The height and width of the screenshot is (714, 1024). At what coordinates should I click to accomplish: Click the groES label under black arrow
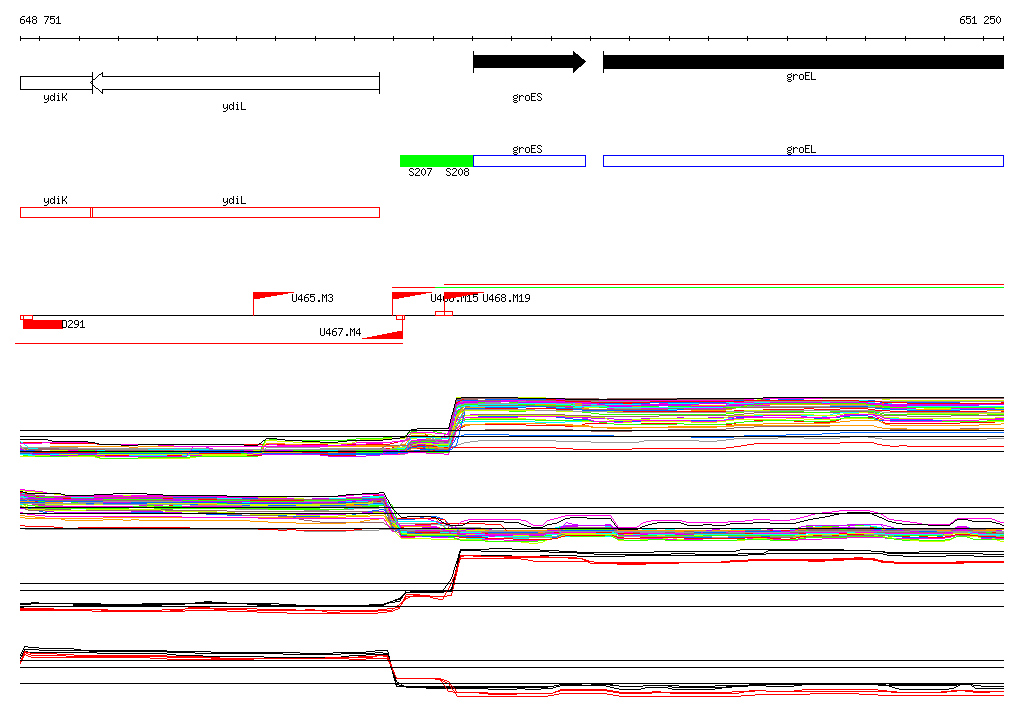pyautogui.click(x=527, y=97)
